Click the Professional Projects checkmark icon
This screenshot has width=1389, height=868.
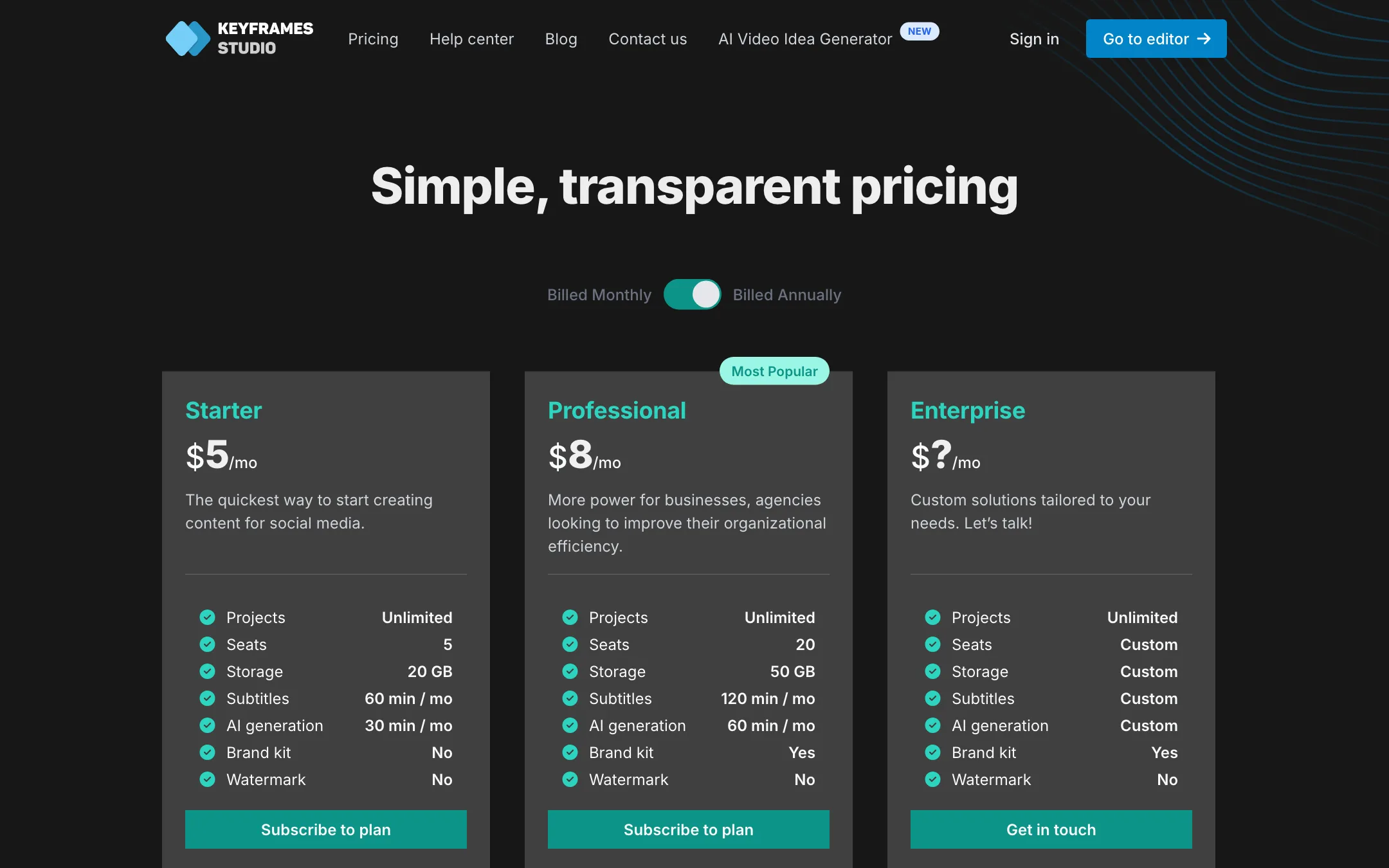570,617
